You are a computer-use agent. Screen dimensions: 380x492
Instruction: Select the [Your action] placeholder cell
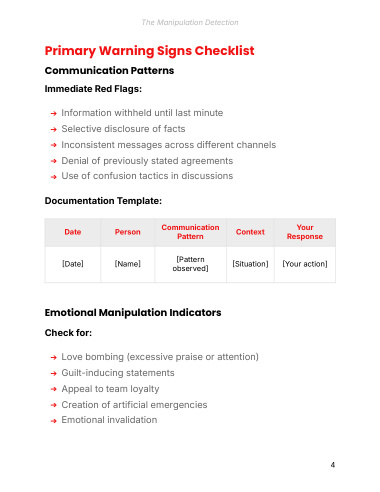[x=305, y=264]
